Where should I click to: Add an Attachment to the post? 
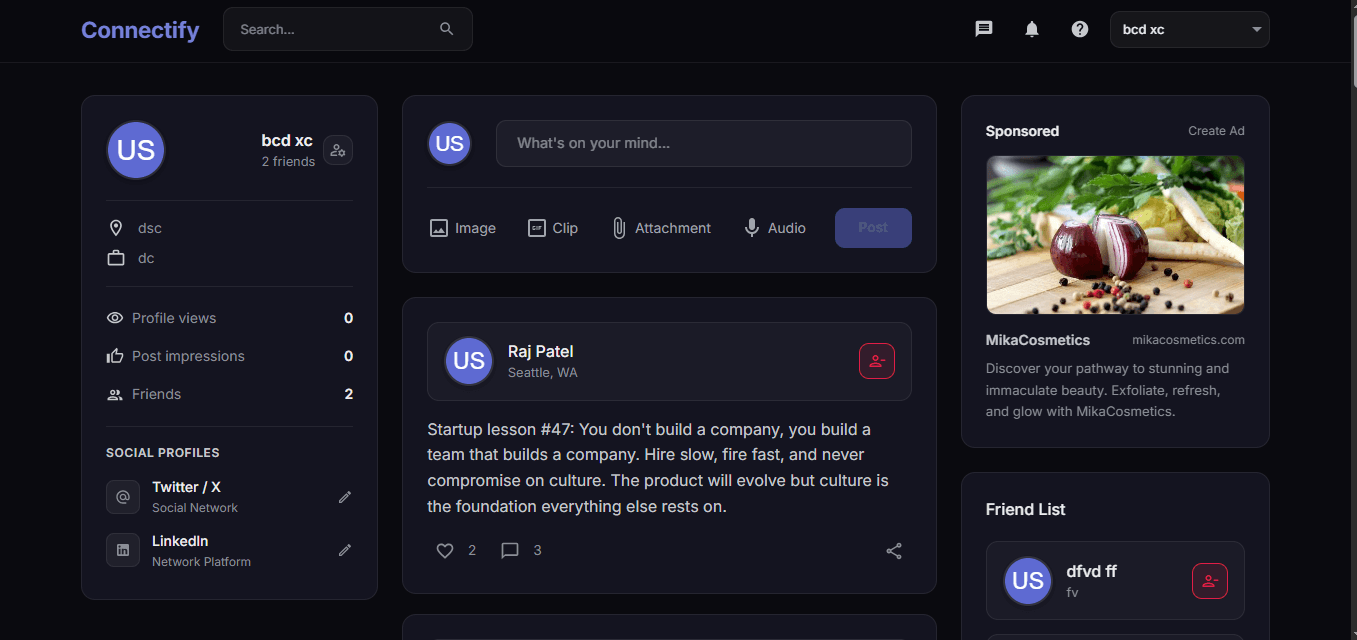coord(660,228)
